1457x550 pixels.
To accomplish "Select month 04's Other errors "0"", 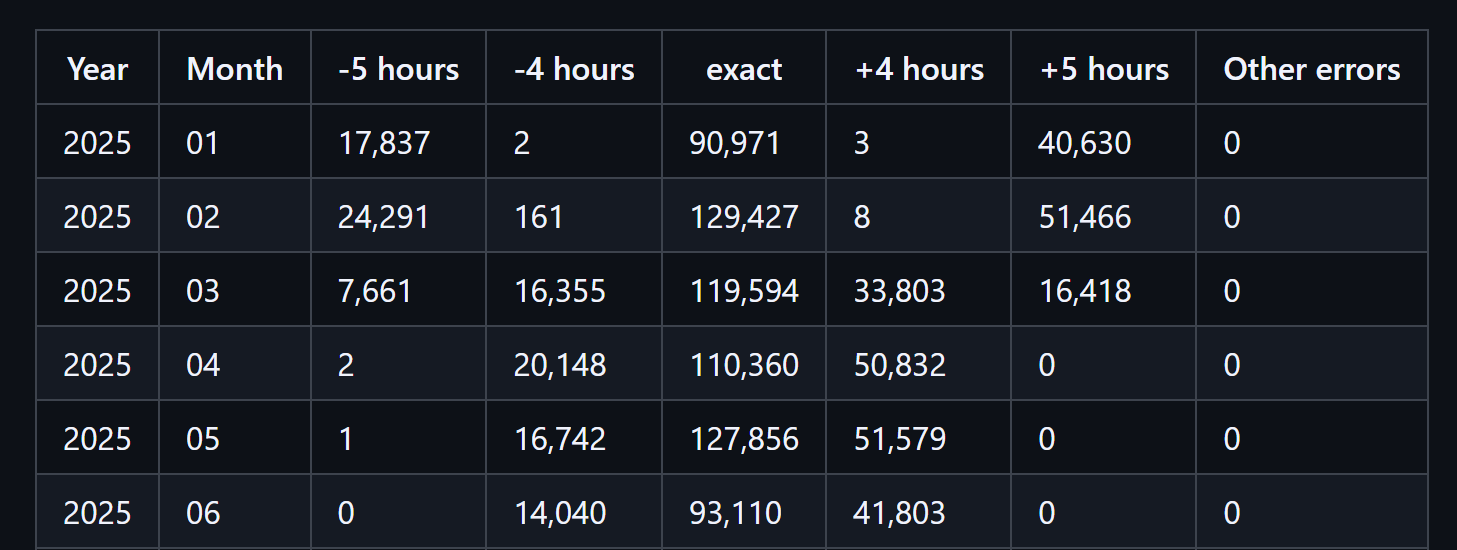I will tap(1232, 365).
